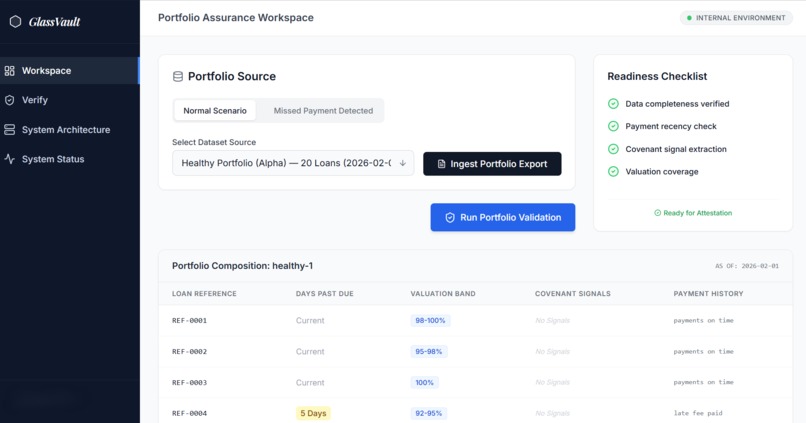Click the 95-98% valuation band badge
The height and width of the screenshot is (423, 806).
point(429,352)
